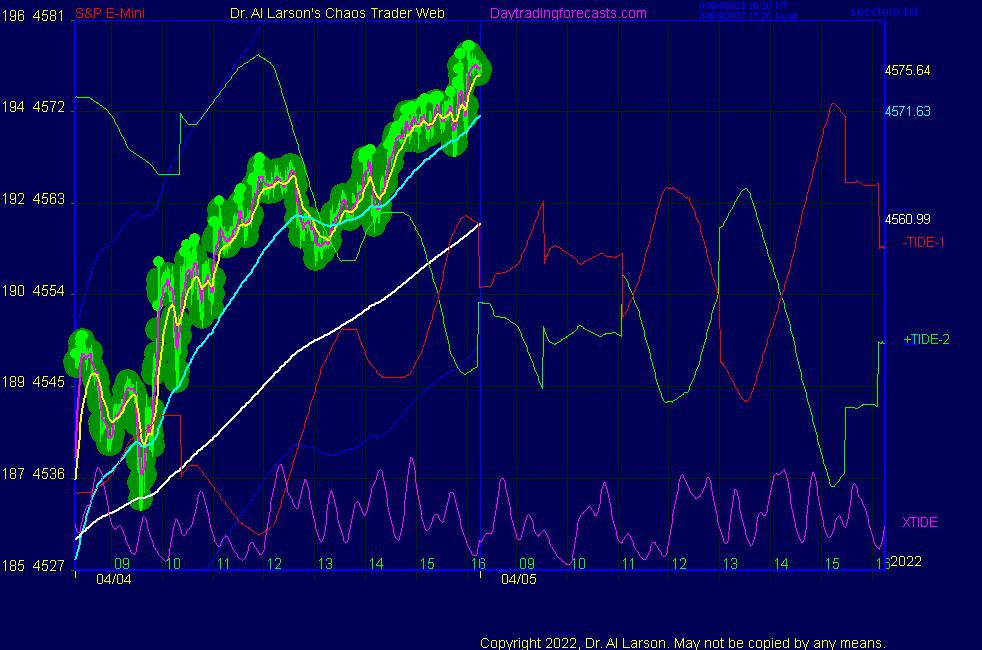Select the XTIDE legend label

point(919,522)
